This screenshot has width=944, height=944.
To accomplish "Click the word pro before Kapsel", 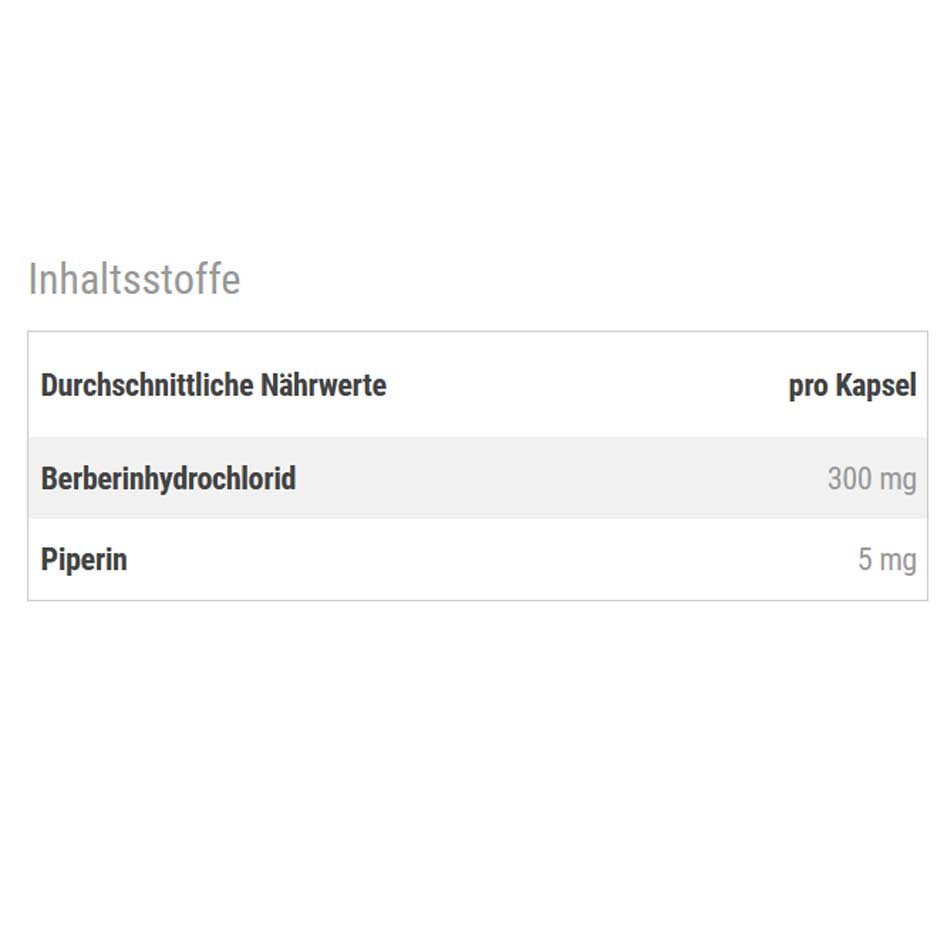I will coord(808,386).
